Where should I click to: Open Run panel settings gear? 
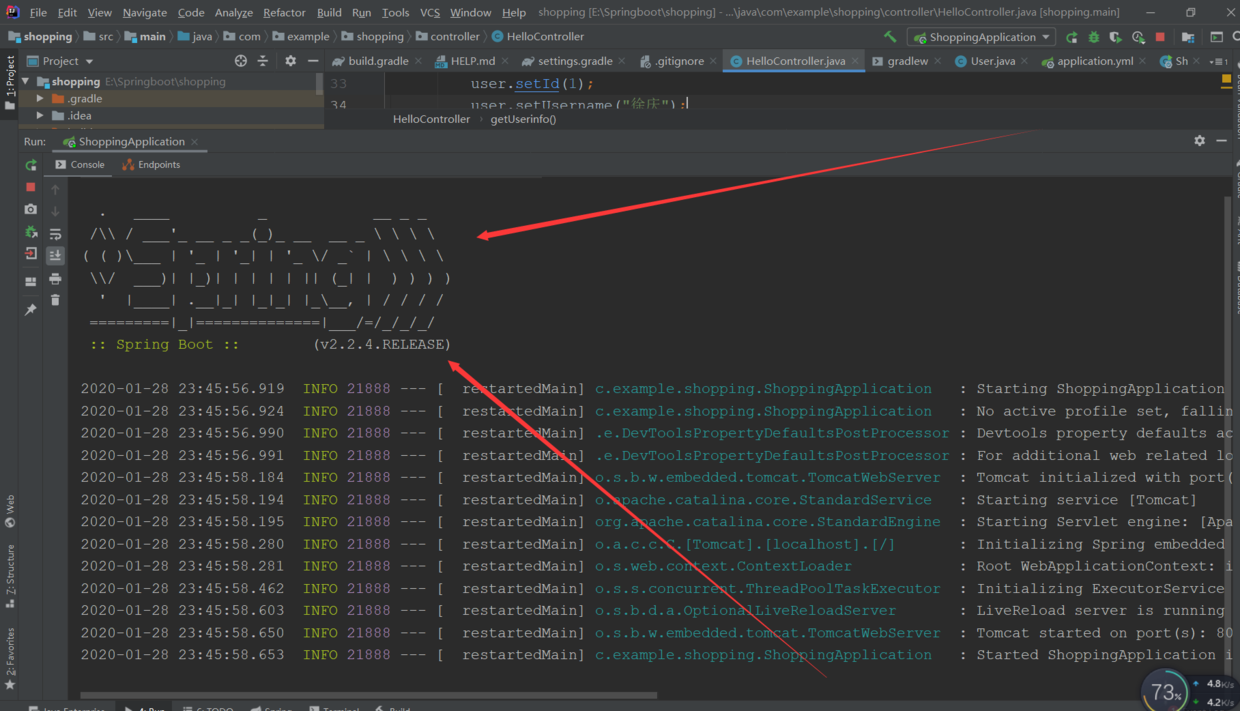[1200, 141]
